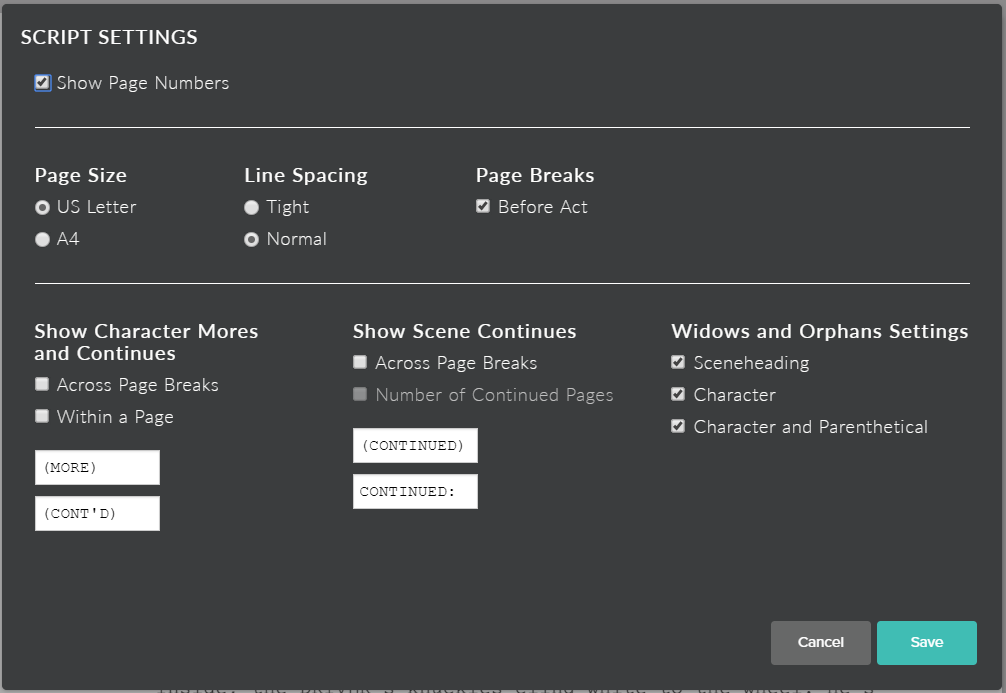Click the Page Breaks heading
The image size is (1006, 693).
[535, 175]
